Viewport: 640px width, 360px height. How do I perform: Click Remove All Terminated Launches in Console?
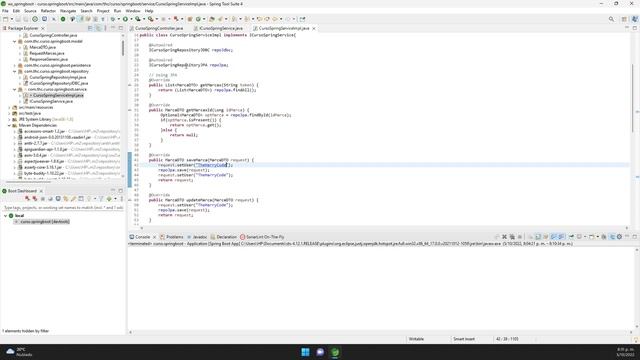(512, 237)
